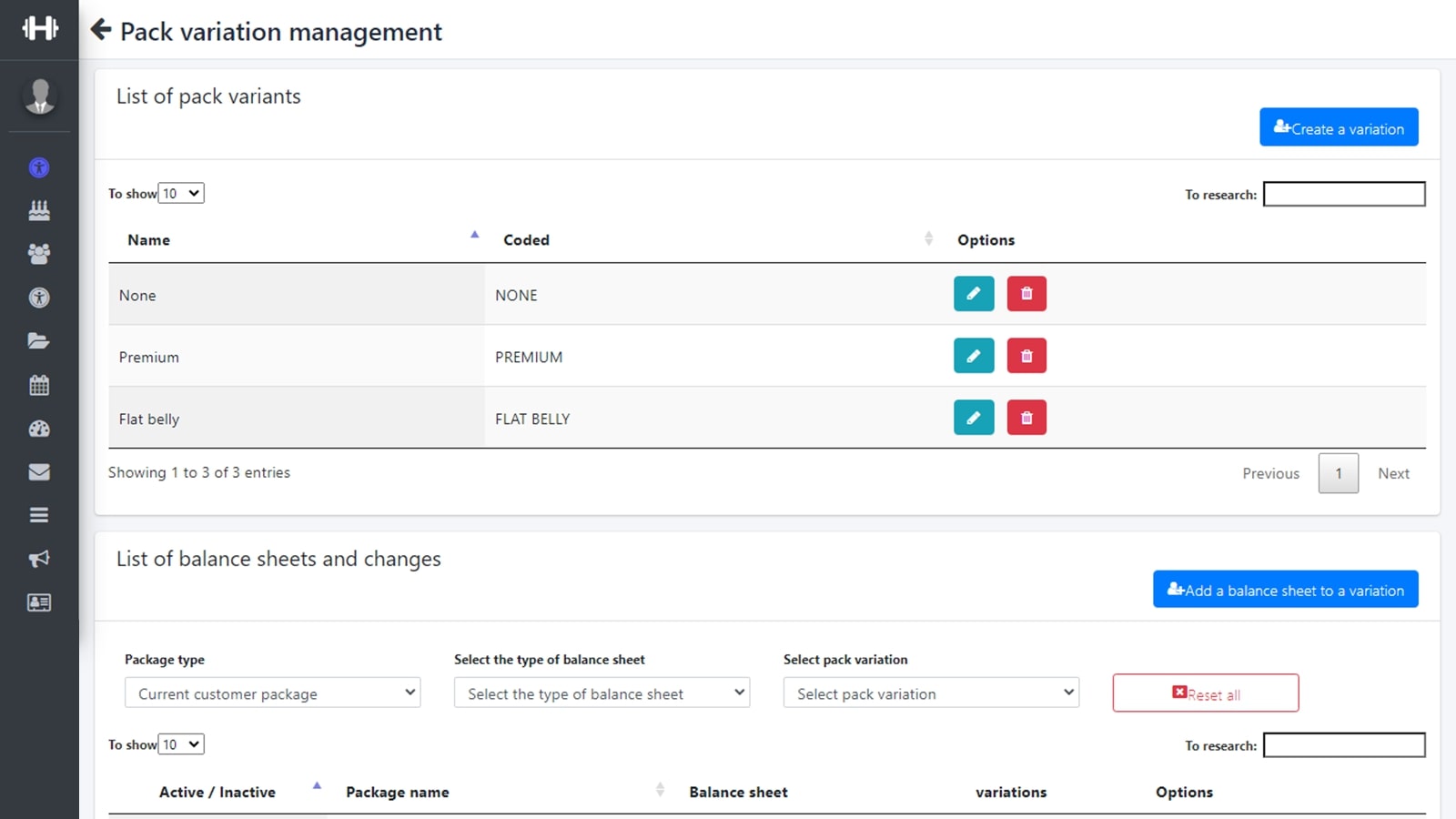Open the Select pack variation dropdown

click(931, 693)
